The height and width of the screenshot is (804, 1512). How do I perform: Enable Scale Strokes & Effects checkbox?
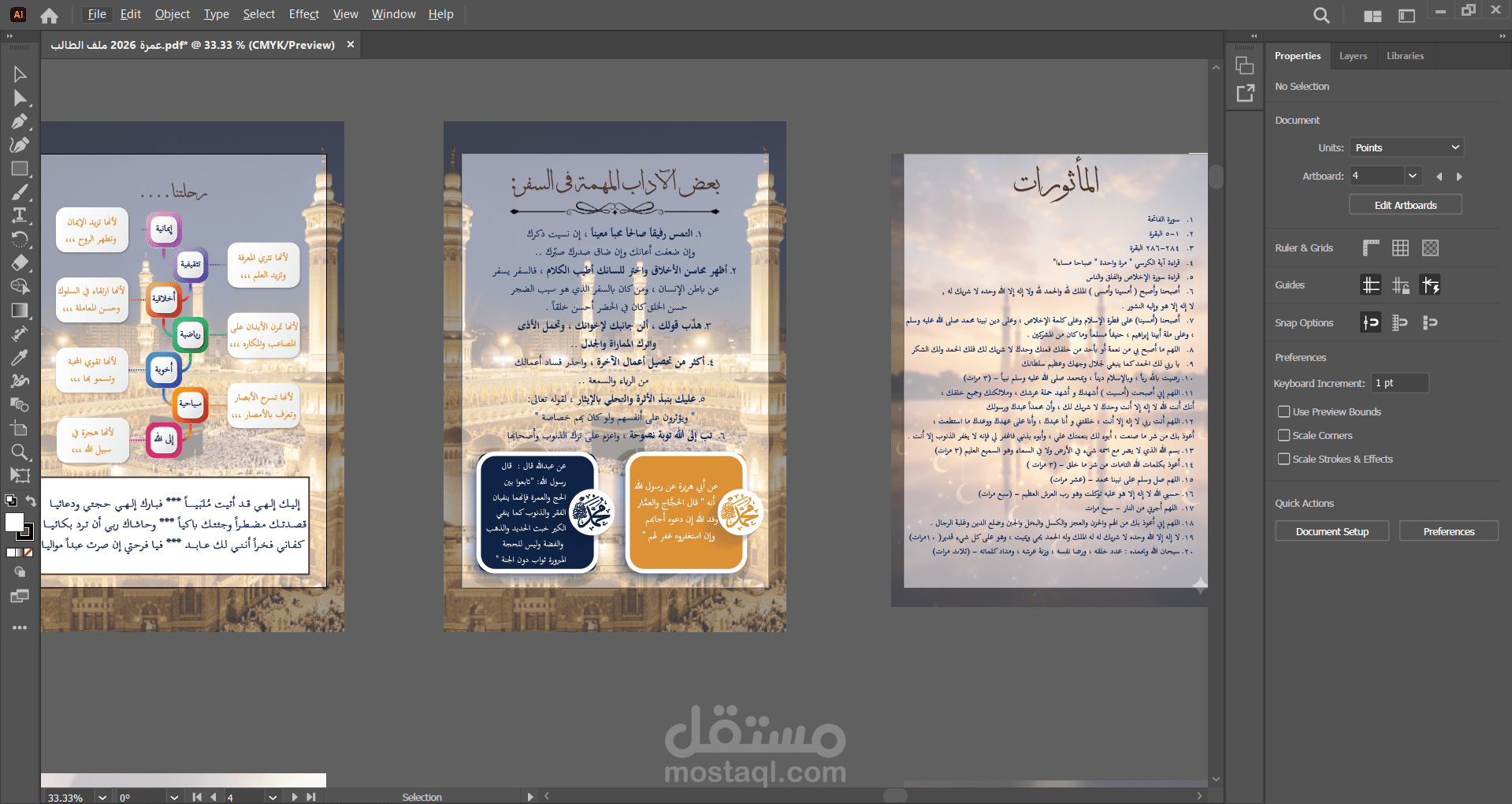(x=1284, y=459)
